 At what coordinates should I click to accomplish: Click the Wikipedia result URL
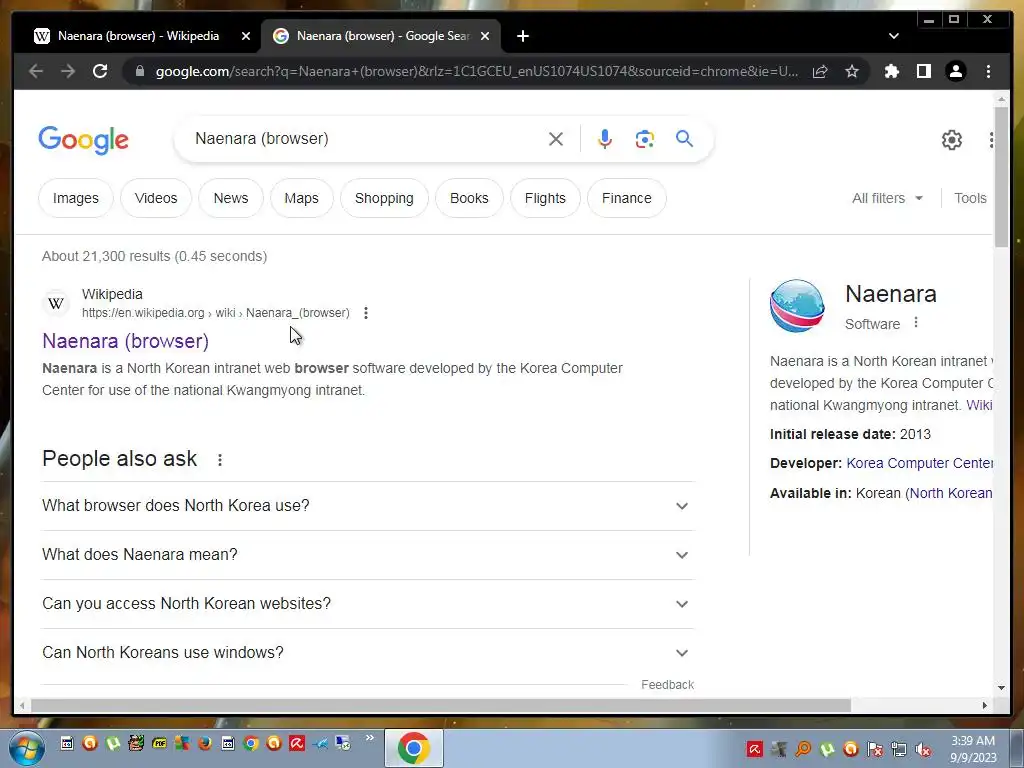pos(216,313)
